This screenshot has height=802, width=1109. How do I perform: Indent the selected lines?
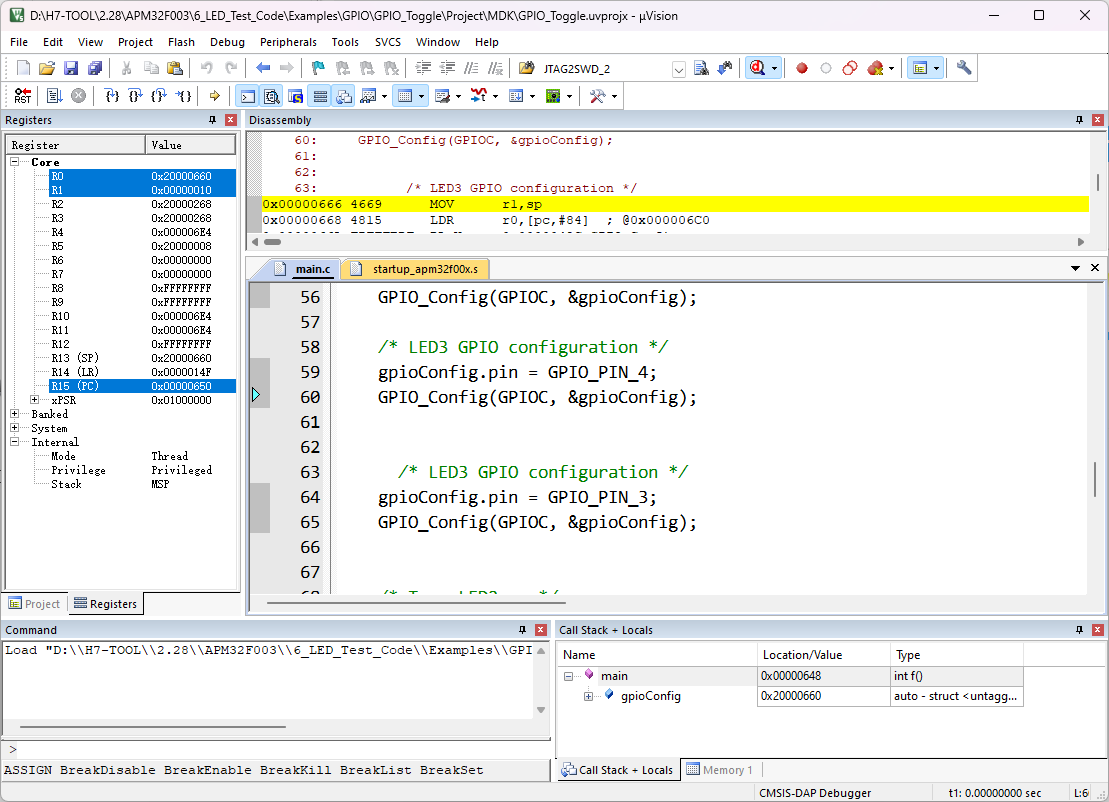(x=423, y=69)
